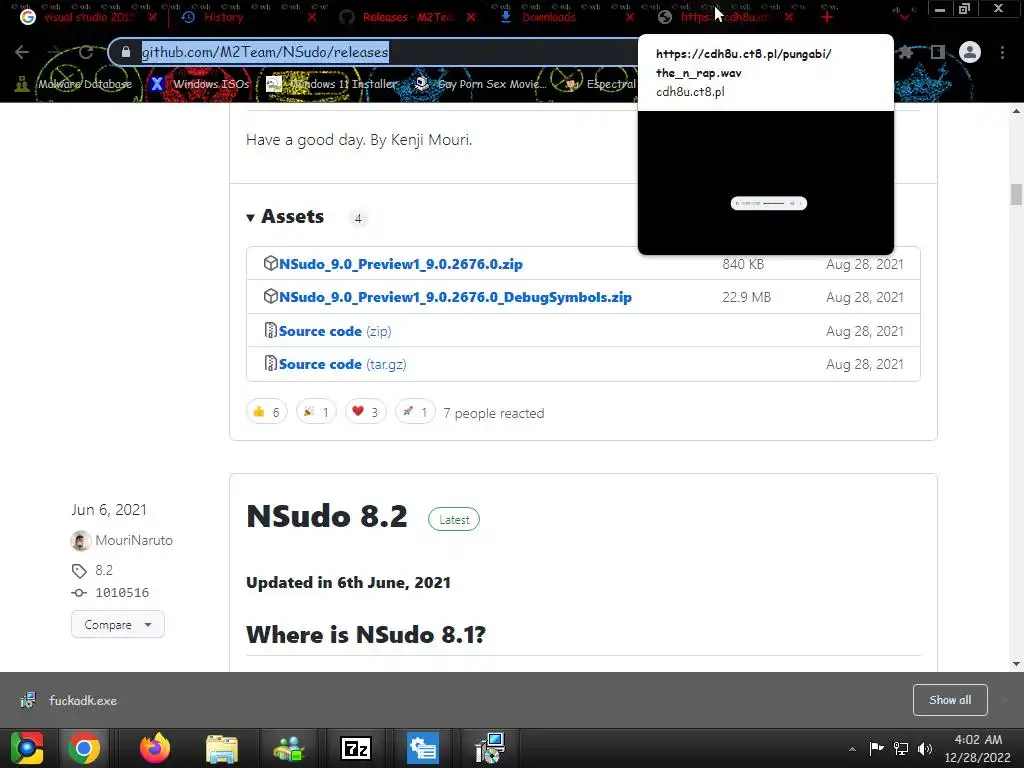Download Source code (zip)
Viewport: 1024px width, 768px height.
[x=335, y=331]
